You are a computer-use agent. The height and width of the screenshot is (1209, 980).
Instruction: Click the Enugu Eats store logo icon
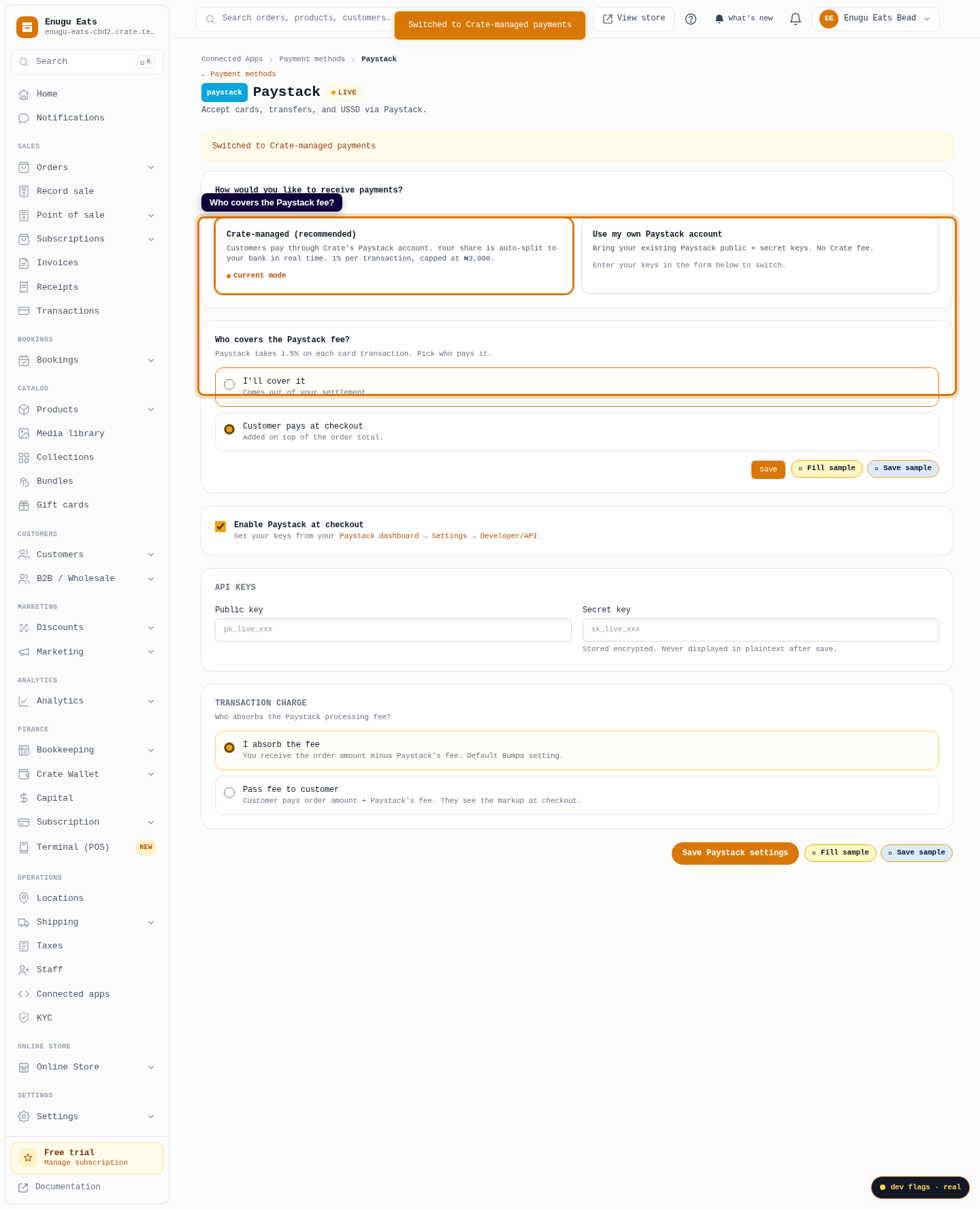(27, 27)
